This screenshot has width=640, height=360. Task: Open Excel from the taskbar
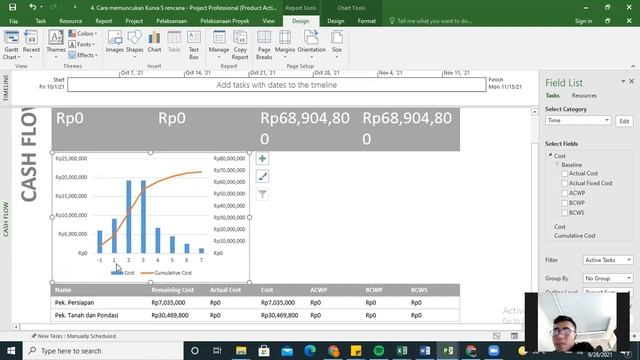pyautogui.click(x=402, y=351)
